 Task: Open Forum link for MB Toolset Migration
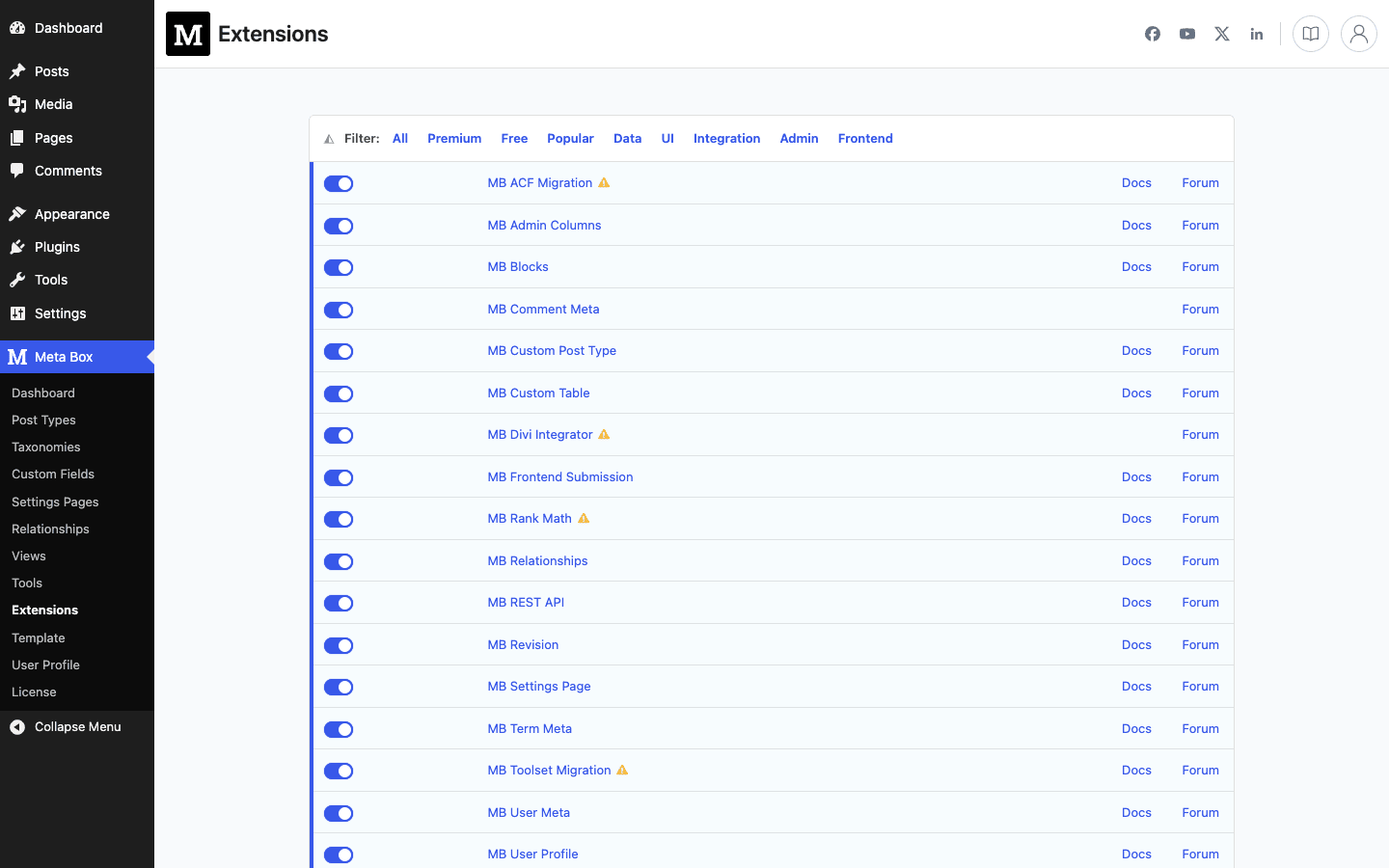tap(1200, 770)
